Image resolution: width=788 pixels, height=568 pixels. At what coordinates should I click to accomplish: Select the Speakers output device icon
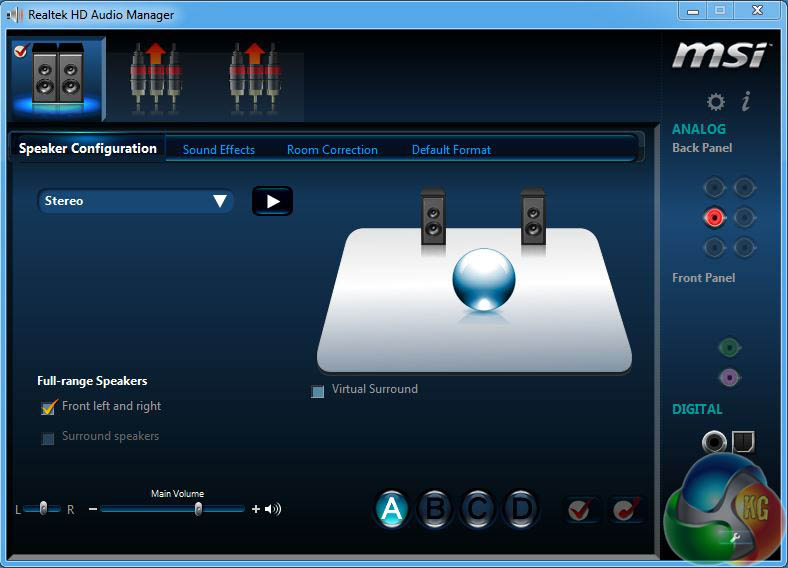click(58, 78)
